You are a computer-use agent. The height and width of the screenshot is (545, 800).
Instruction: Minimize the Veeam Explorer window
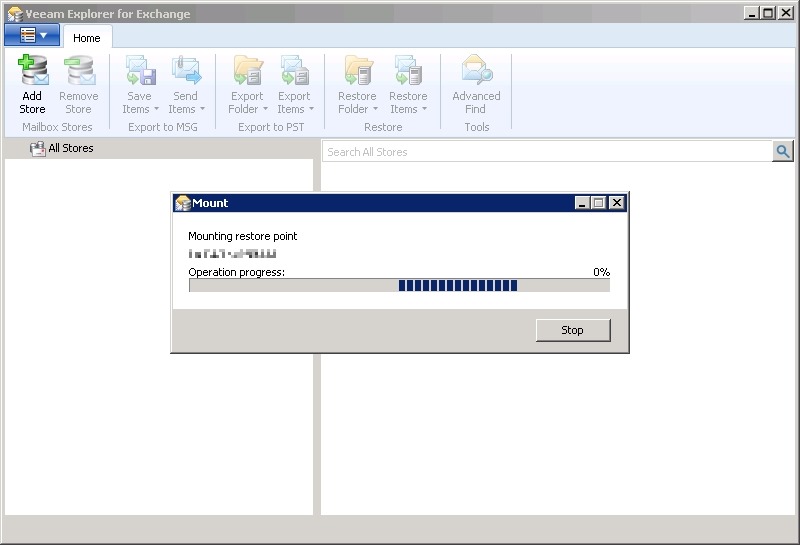[752, 13]
